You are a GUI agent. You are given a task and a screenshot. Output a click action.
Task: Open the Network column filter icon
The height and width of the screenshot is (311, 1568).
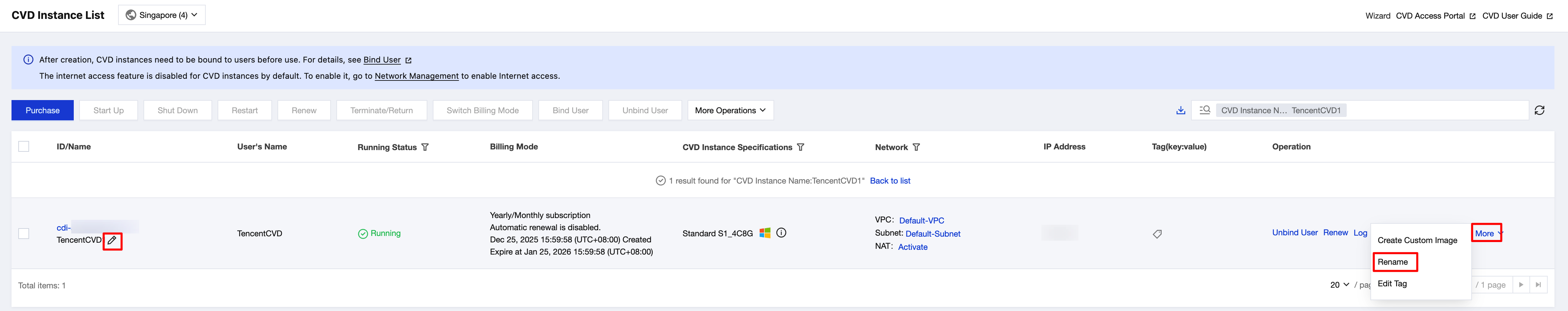(916, 147)
